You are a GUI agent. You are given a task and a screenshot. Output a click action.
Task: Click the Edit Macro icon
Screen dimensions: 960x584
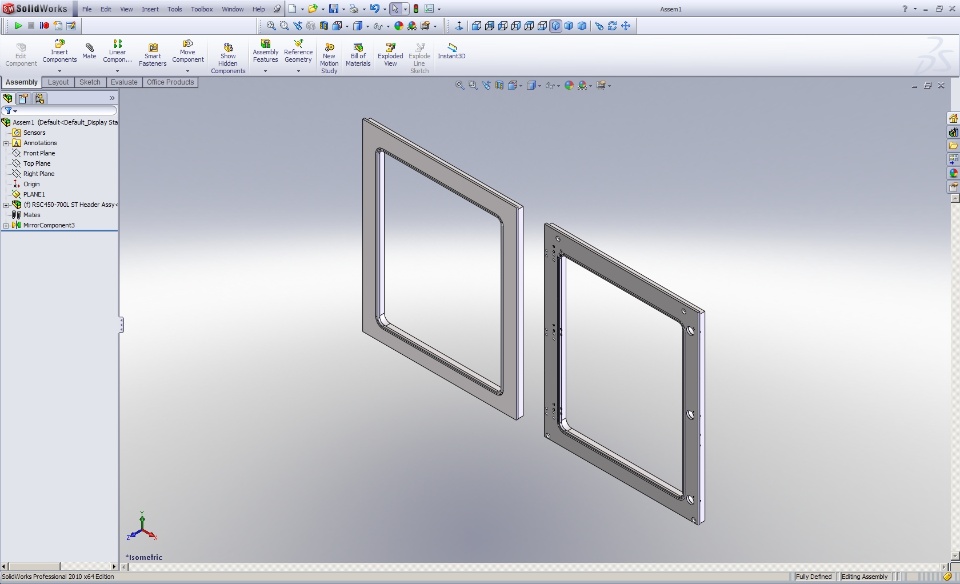tap(71, 26)
